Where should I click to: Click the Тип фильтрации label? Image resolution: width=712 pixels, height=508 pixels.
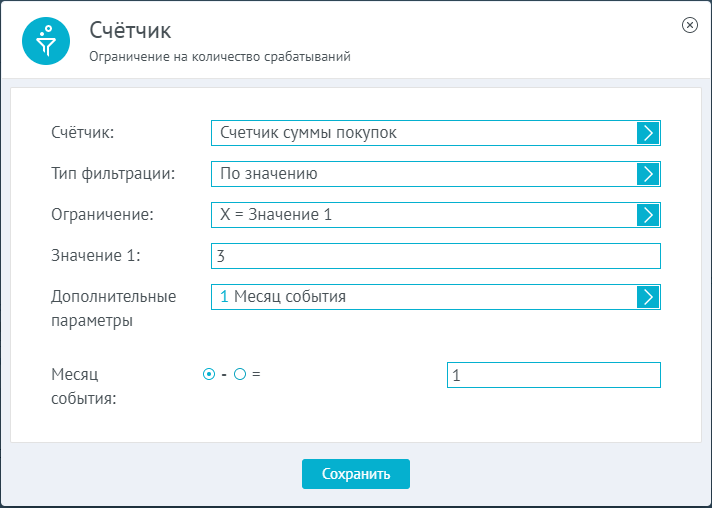[x=113, y=174]
